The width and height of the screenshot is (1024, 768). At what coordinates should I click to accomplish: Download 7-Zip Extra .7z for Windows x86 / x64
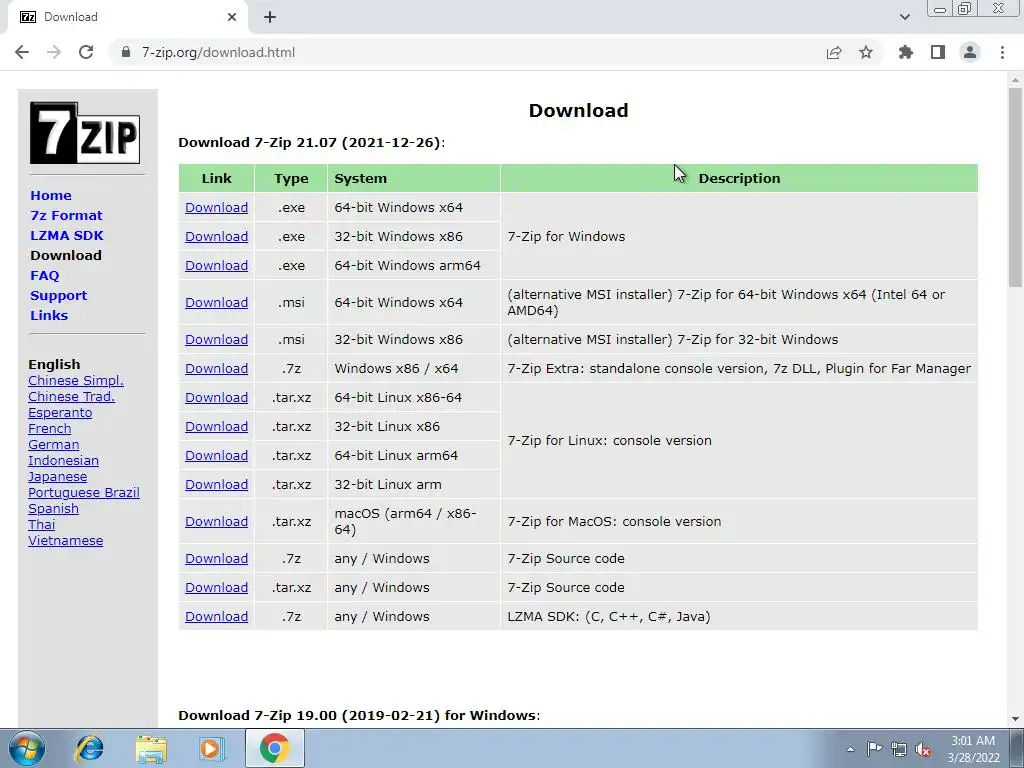tap(216, 368)
